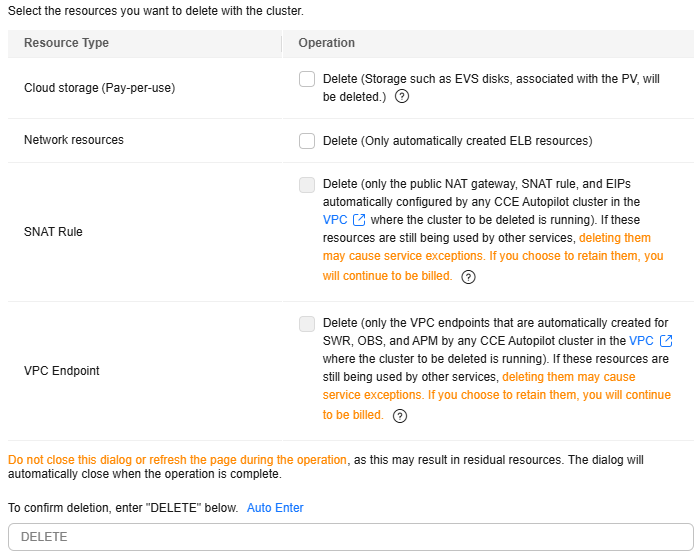This screenshot has height=558, width=696.
Task: Check the VPC Endpoint delete checkbox
Action: point(307,323)
